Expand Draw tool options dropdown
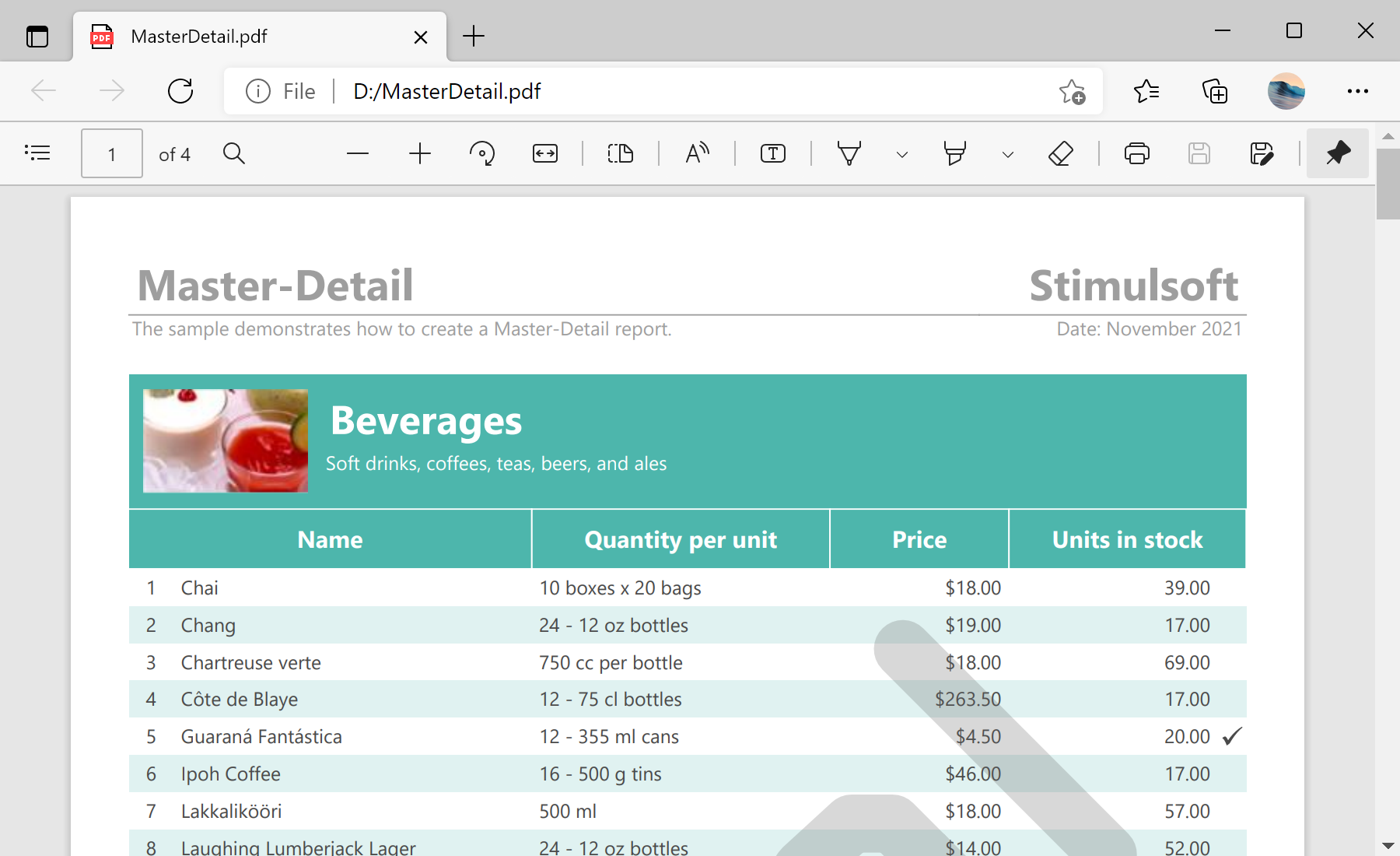1400x856 pixels. click(902, 154)
